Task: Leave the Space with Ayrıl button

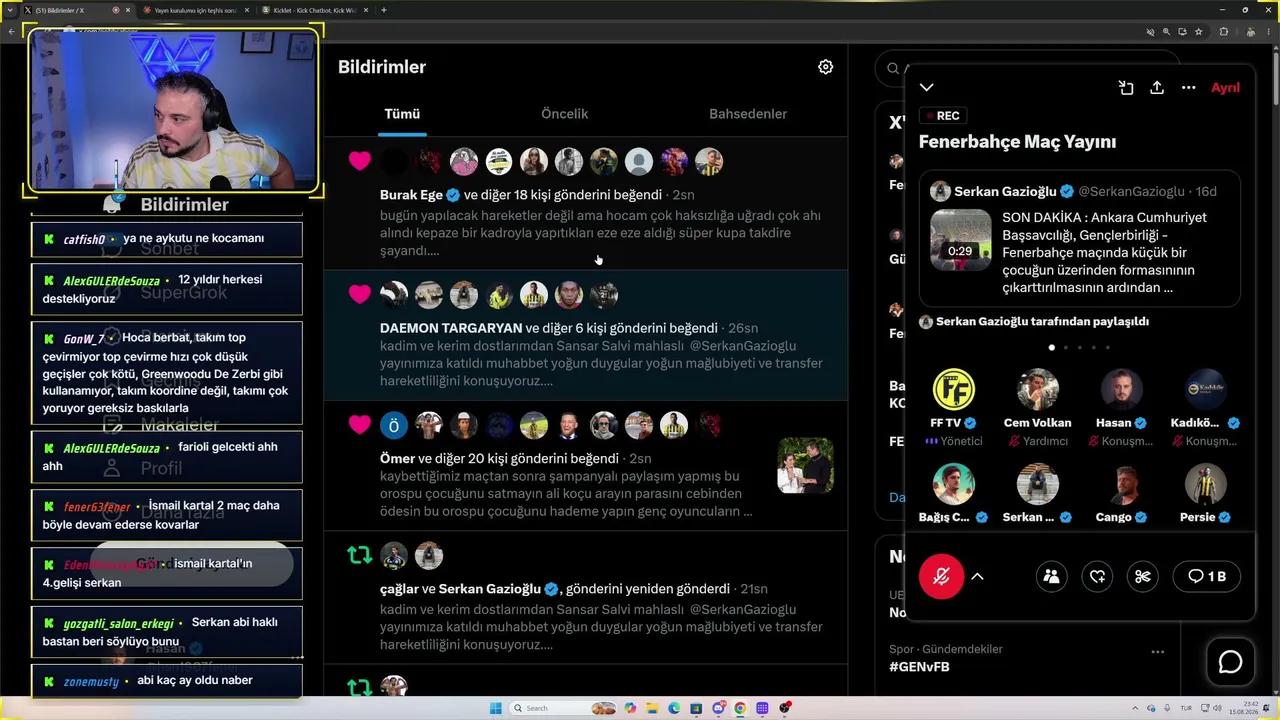Action: coord(1225,88)
